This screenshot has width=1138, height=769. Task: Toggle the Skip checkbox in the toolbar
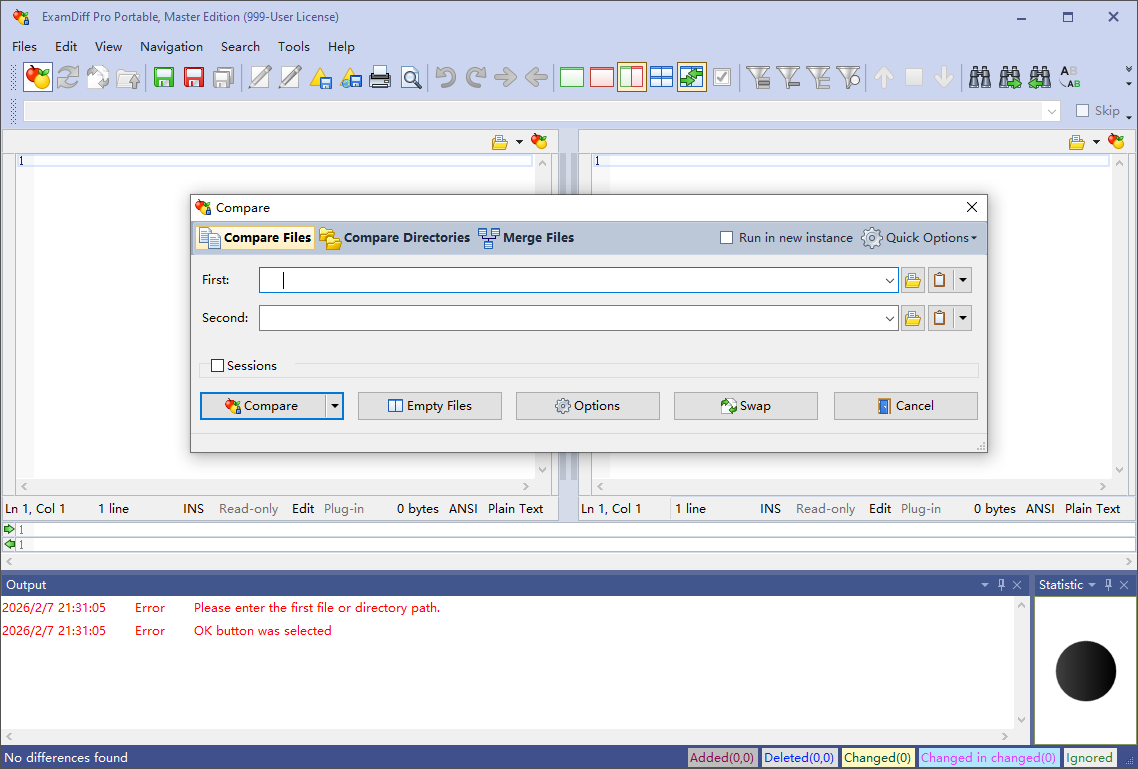click(x=1082, y=111)
